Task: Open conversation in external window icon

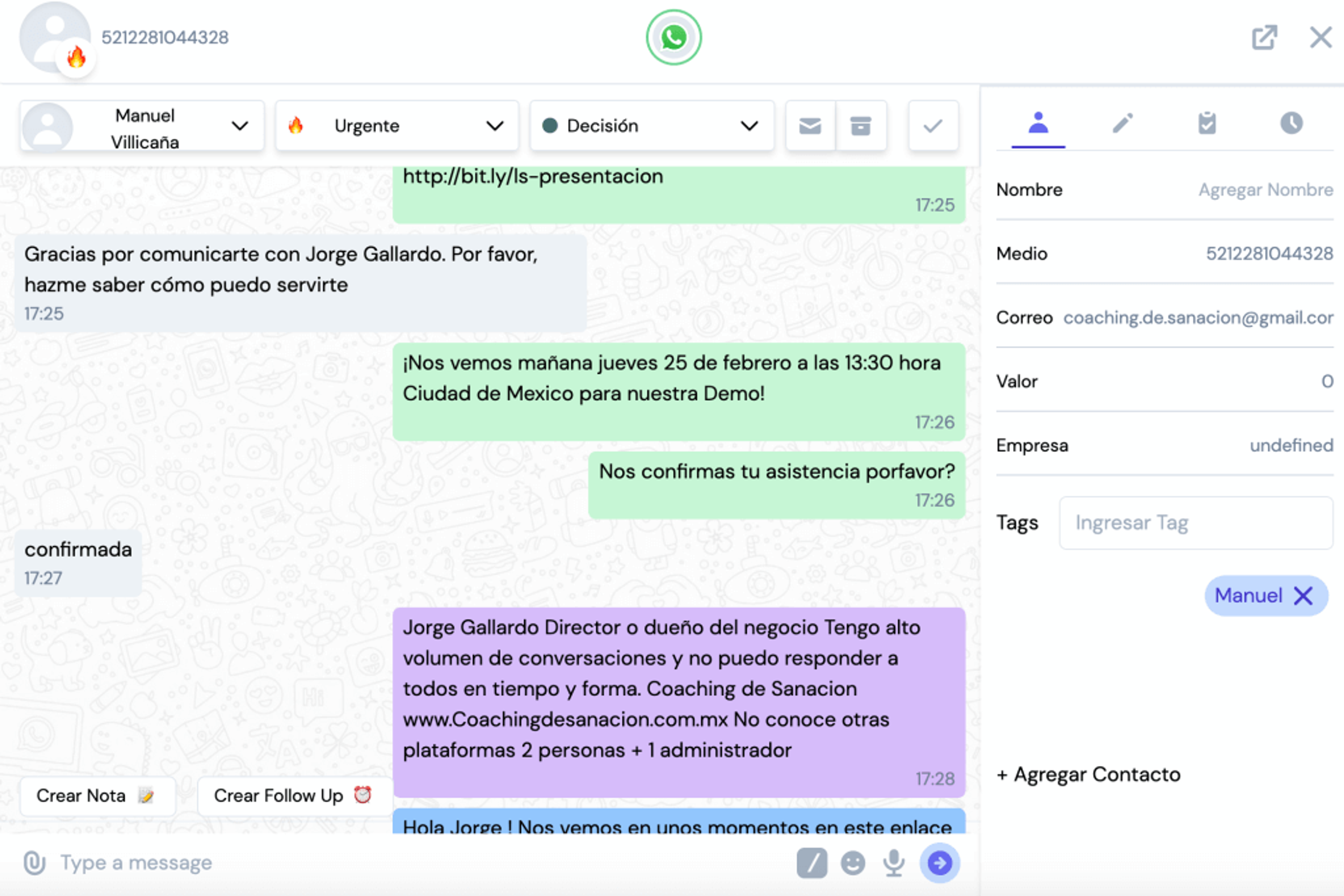Action: tap(1264, 38)
